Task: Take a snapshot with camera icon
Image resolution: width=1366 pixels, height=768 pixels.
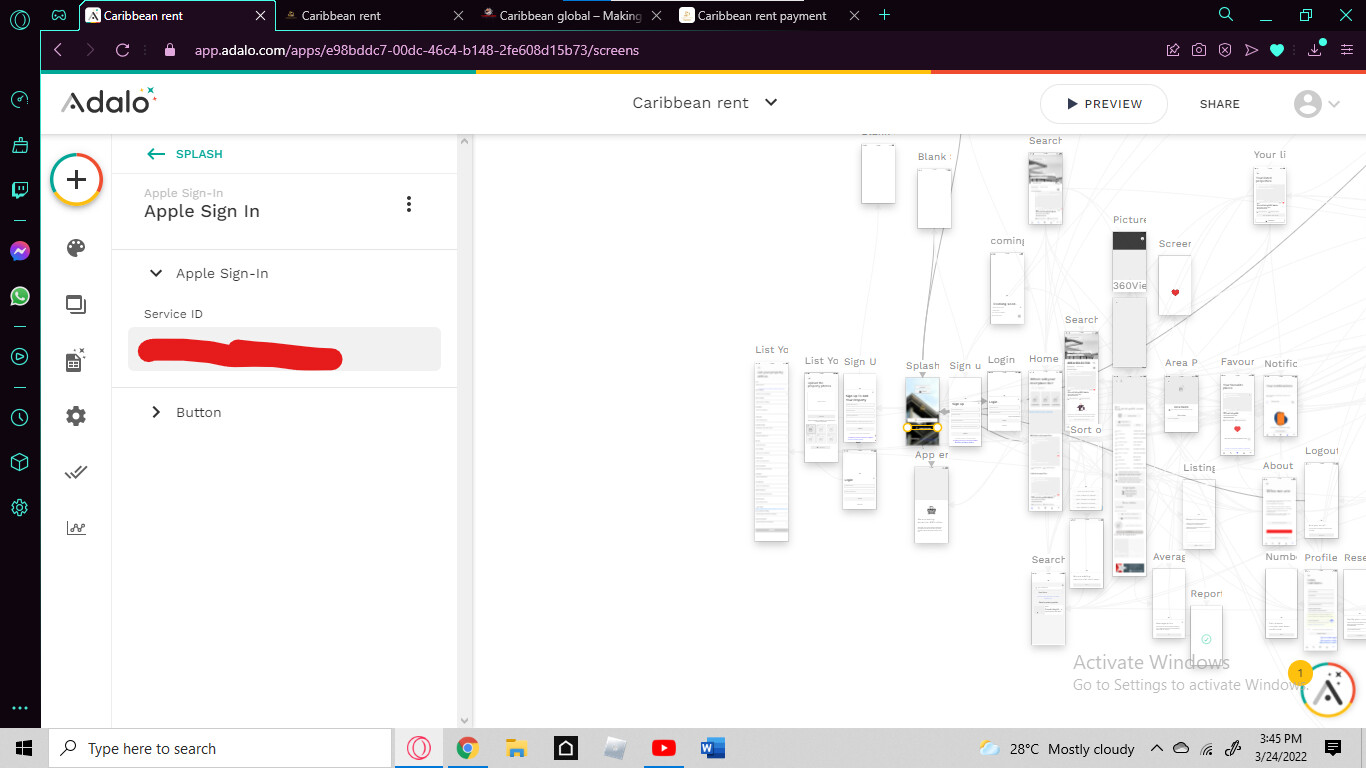Action: point(1199,50)
